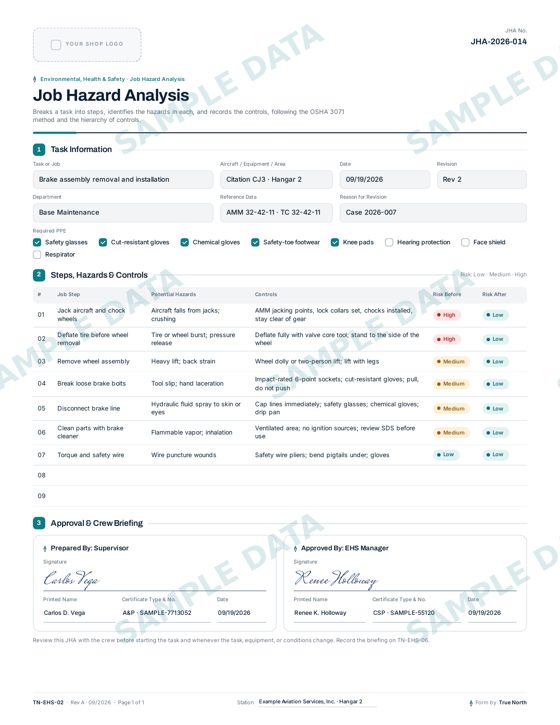Click Reason for Revision field
This screenshot has width=560, height=725.
(433, 212)
